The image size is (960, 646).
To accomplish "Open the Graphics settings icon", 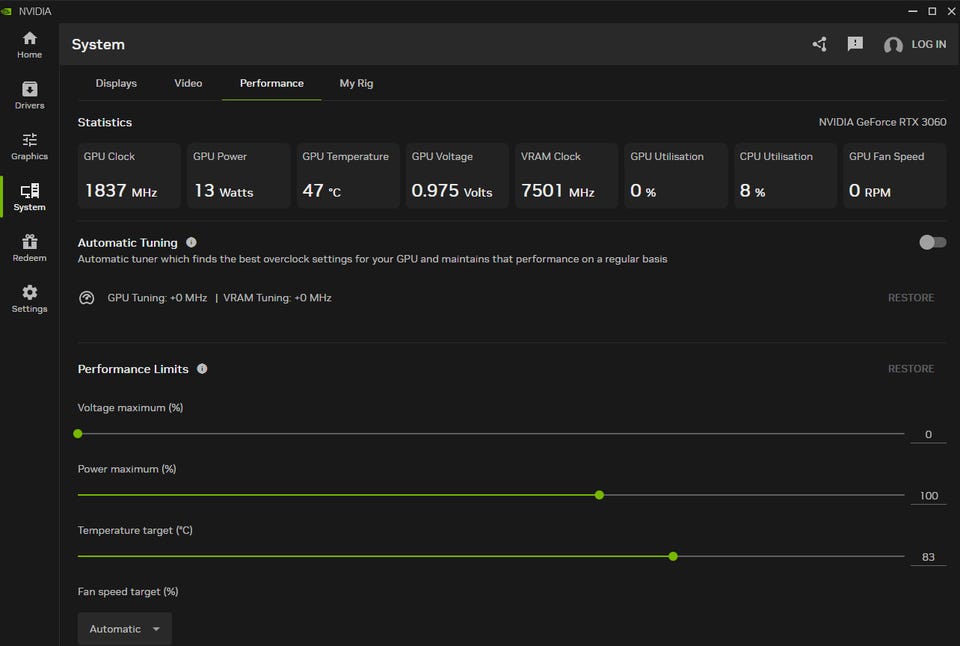I will click(29, 146).
